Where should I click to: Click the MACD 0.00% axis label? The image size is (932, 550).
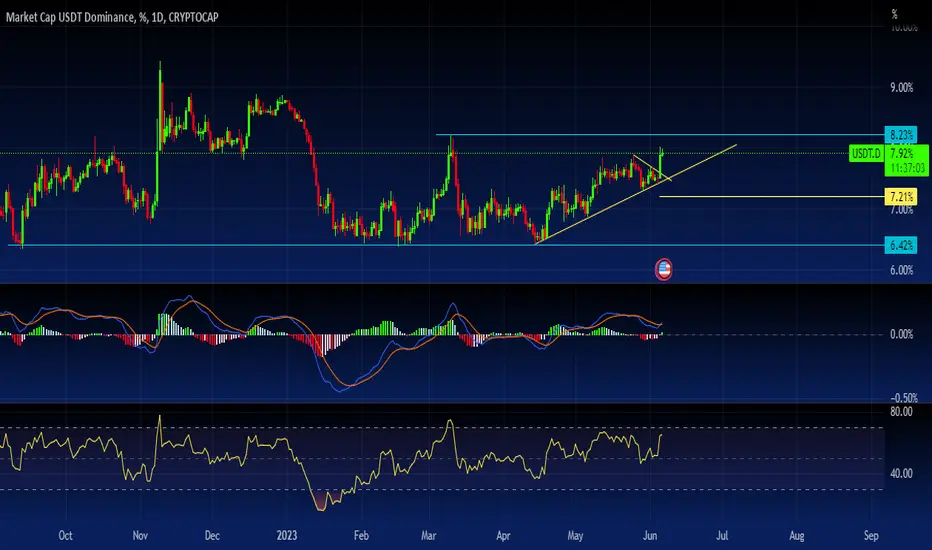[901, 334]
